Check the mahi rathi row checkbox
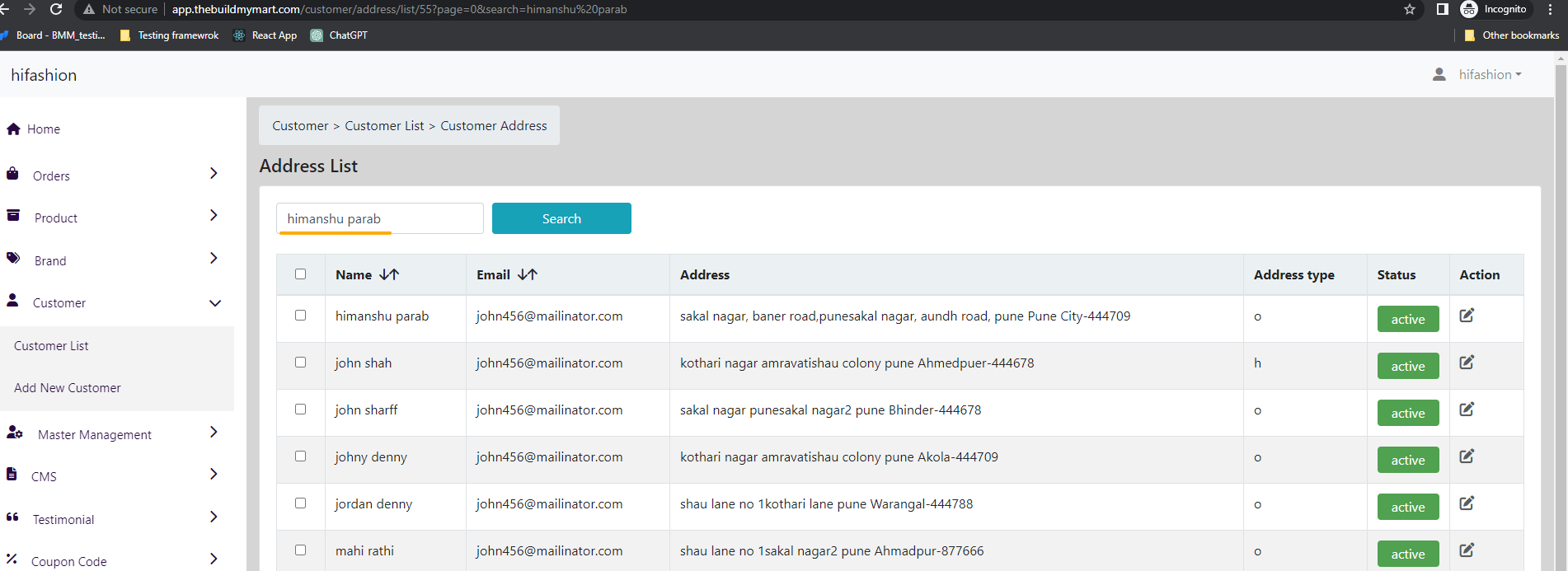The height and width of the screenshot is (571, 1568). 300,550
